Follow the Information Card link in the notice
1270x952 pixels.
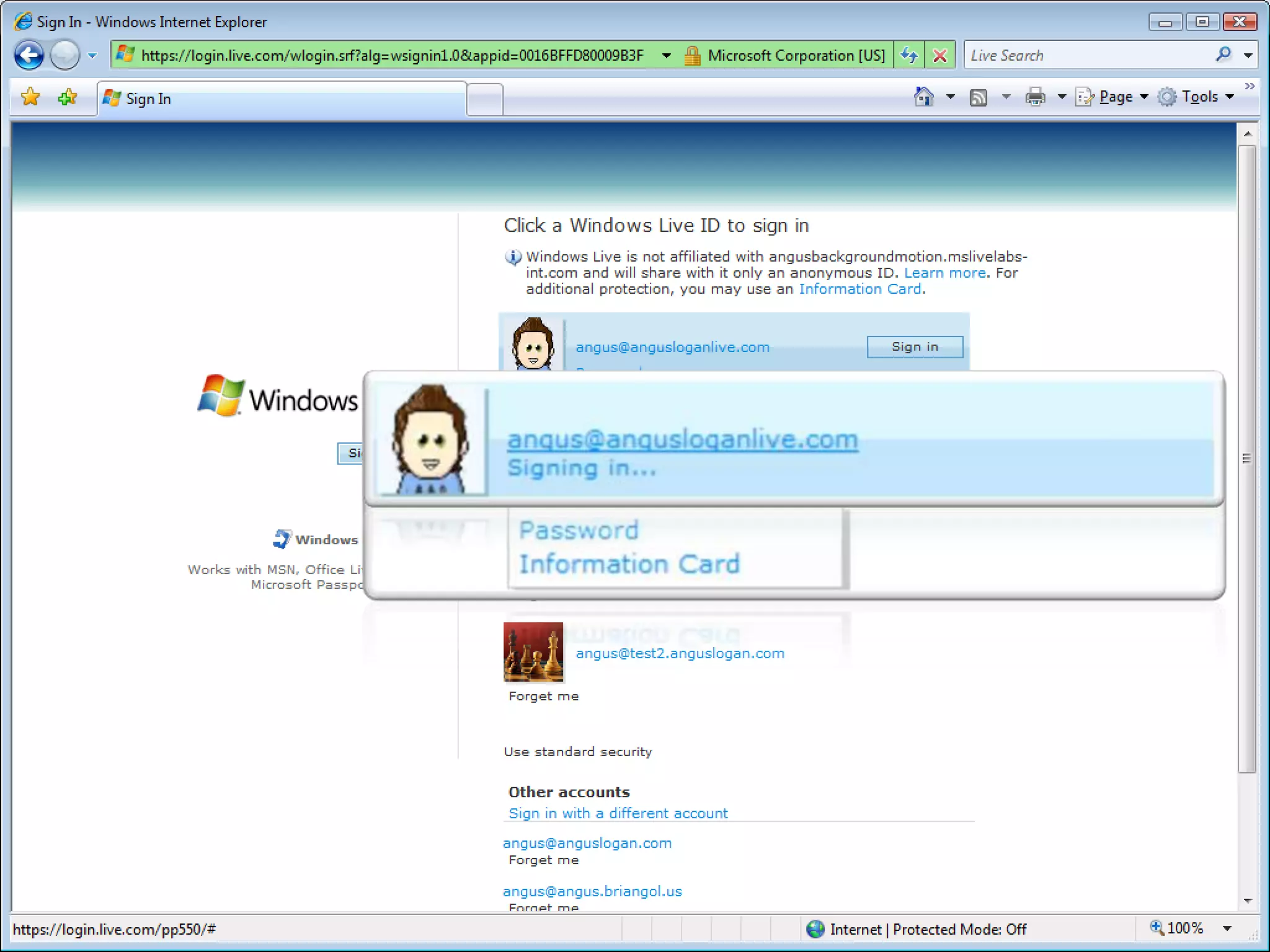point(859,289)
